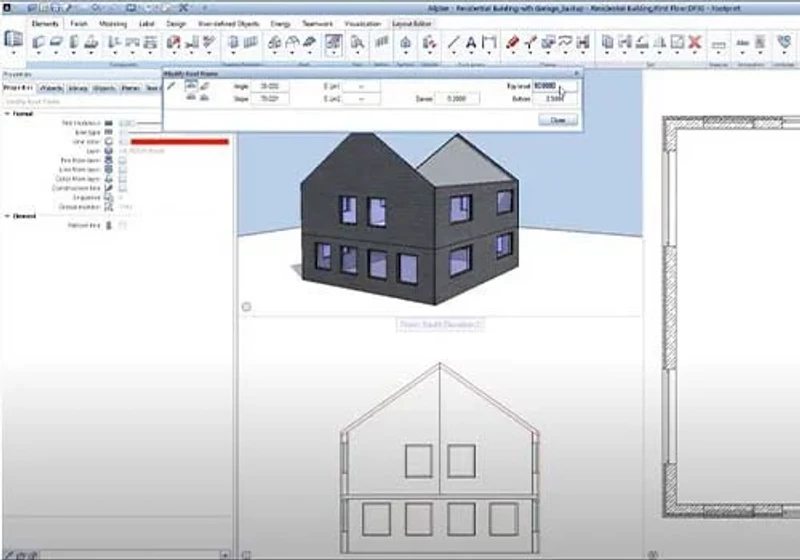The height and width of the screenshot is (560, 800).
Task: Open dropdown arrow under red X Delete
Action: click(694, 53)
